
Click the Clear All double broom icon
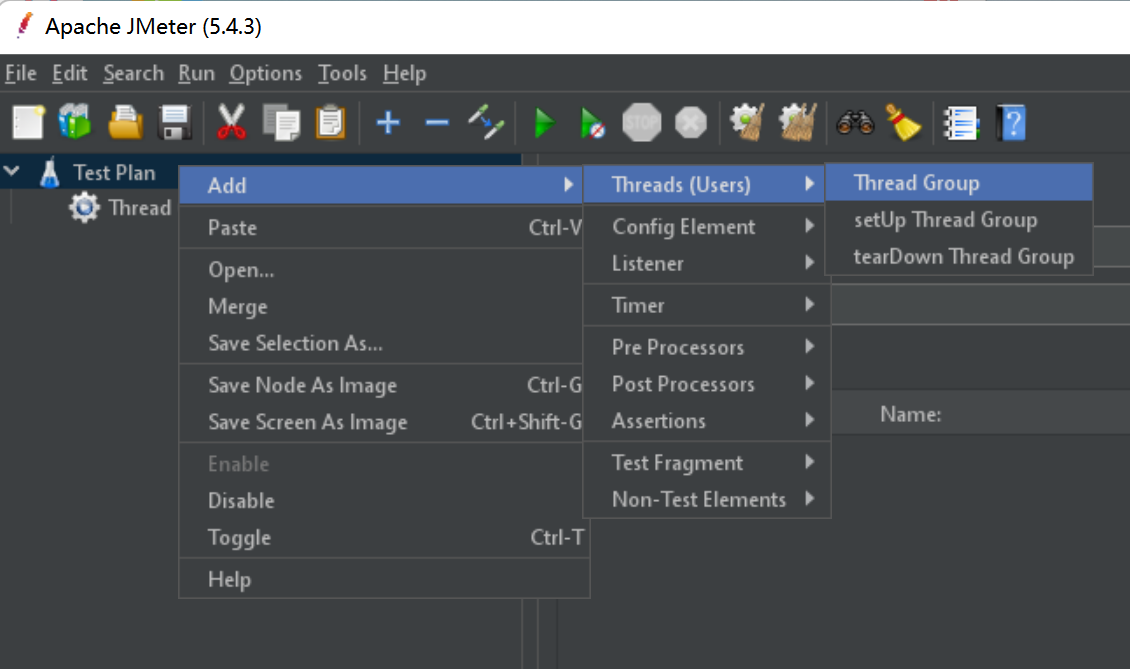click(798, 122)
